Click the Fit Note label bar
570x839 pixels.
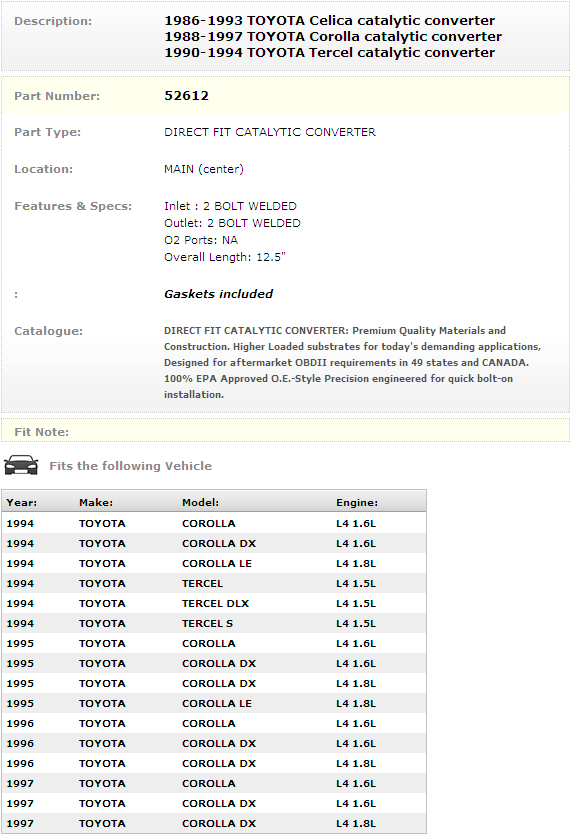(x=285, y=431)
